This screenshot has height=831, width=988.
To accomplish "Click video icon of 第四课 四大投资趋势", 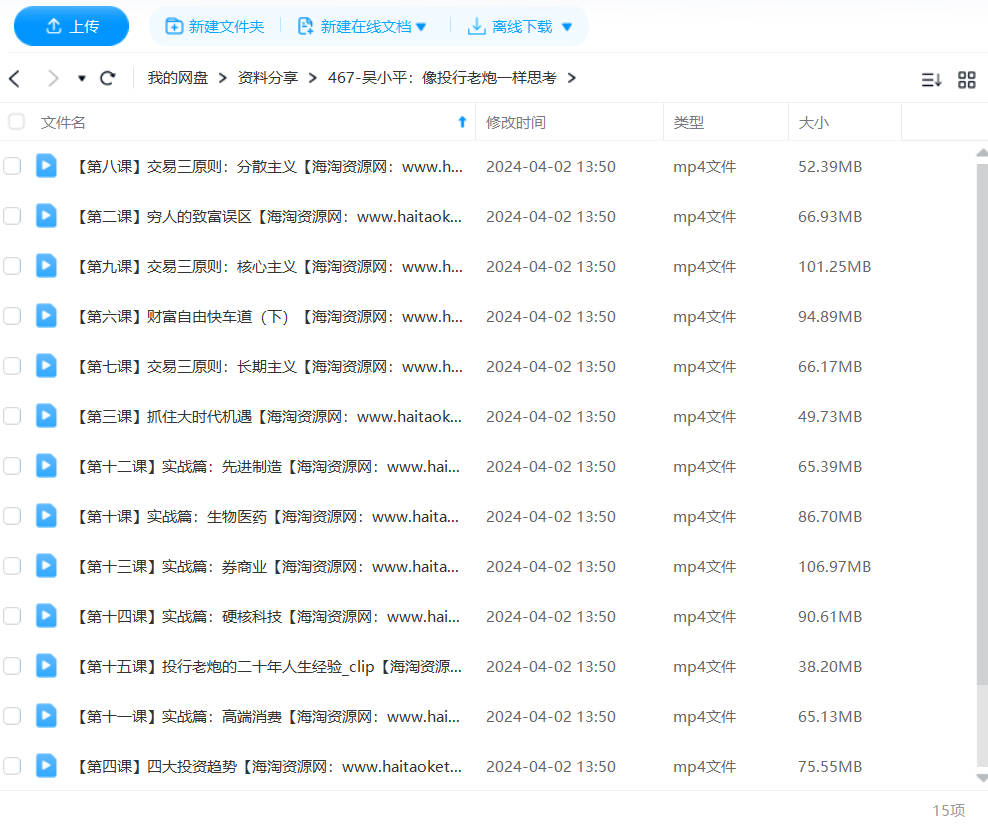I will pos(46,765).
